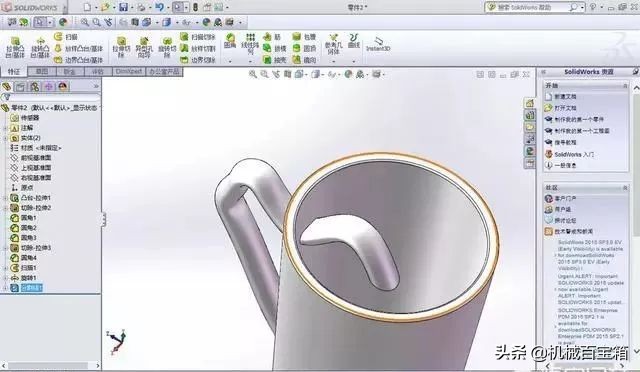Switch to the 草图 (Sketch) tab
The image size is (640, 372).
tap(42, 71)
